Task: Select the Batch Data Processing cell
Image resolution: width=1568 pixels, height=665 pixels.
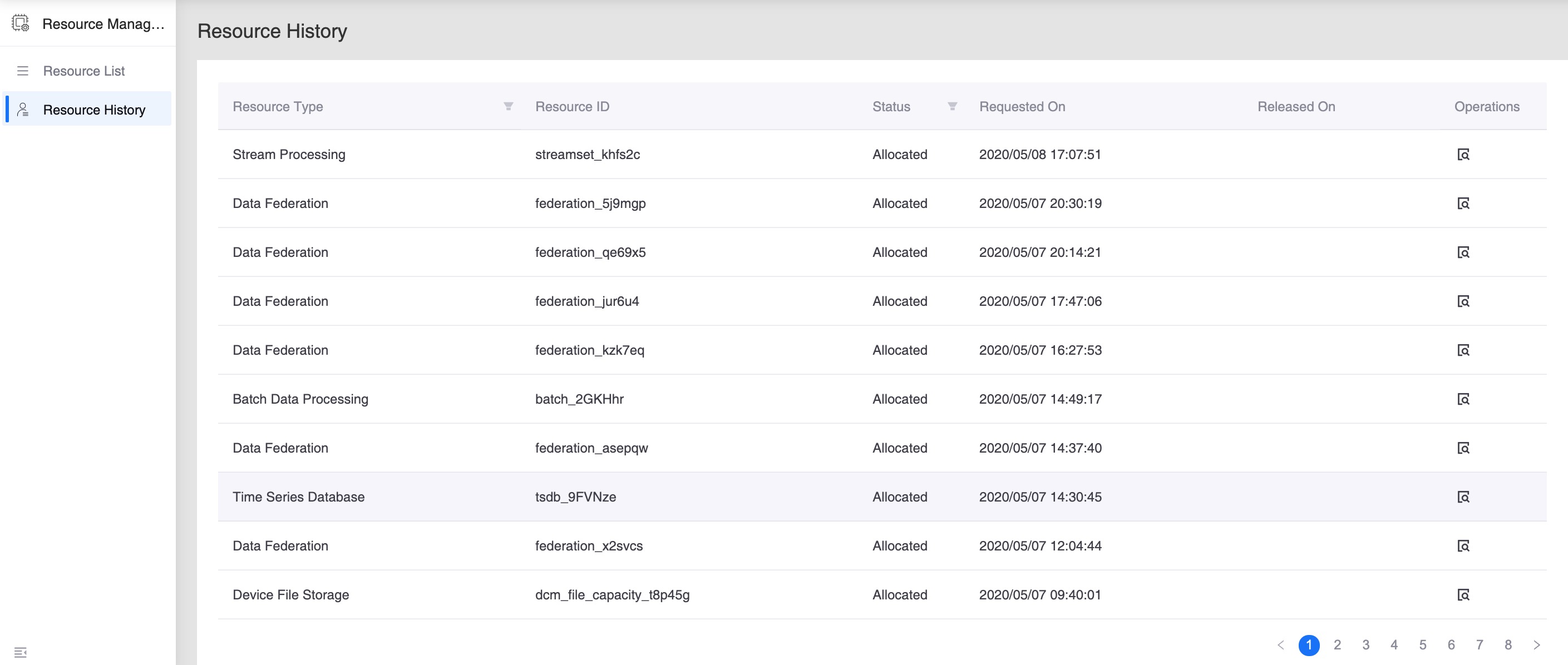Action: pyautogui.click(x=300, y=399)
